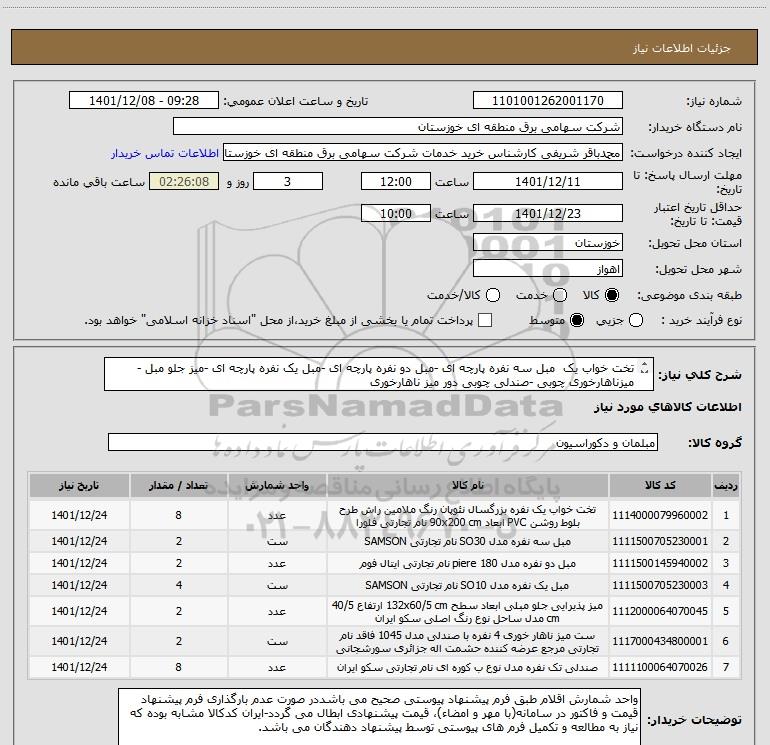
Task: Select product code 1115007052300003
Action: click(x=660, y=585)
